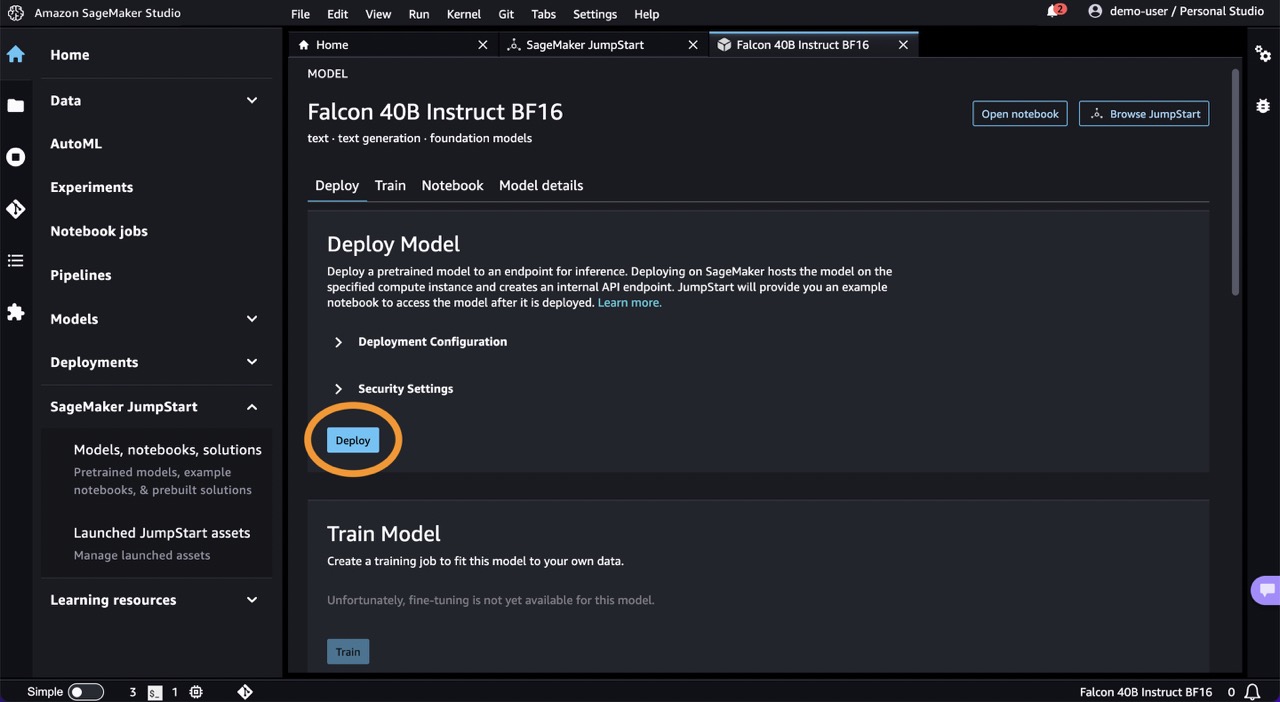The width and height of the screenshot is (1280, 702).
Task: Click the status bar notification bell
Action: [1252, 692]
